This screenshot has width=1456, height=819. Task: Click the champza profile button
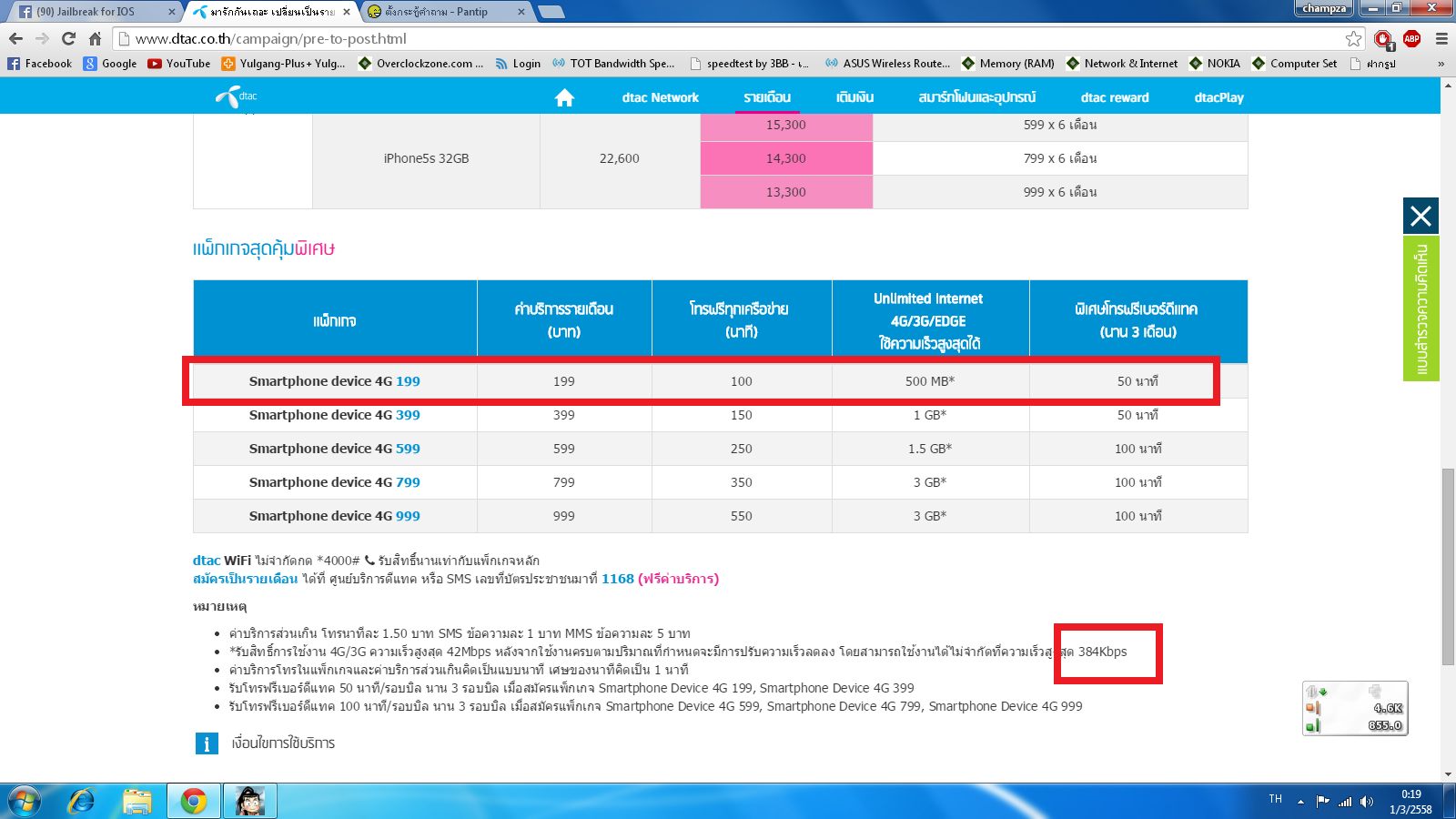[1324, 8]
